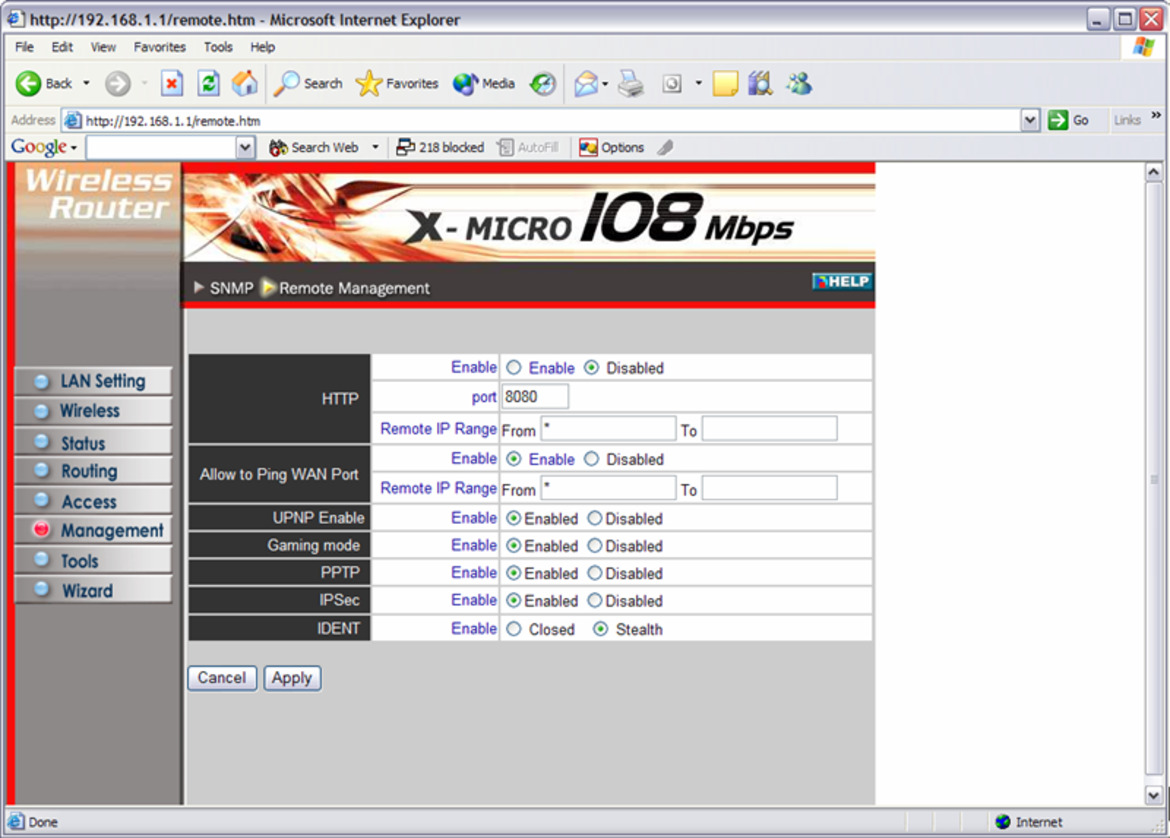1170x838 pixels.
Task: Go back with the Back arrow icon
Action: pos(28,84)
